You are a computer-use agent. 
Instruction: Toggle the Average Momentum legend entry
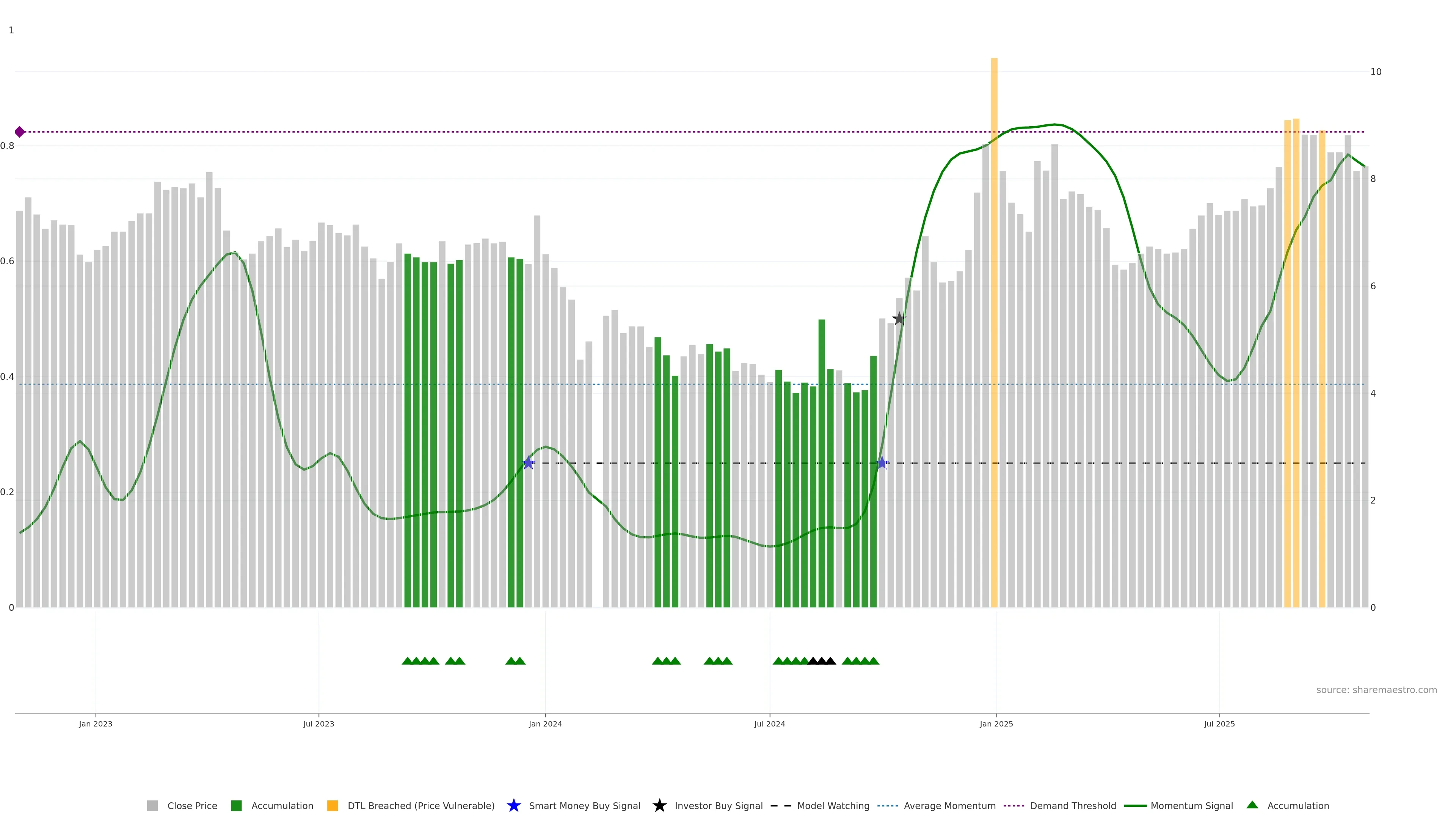pyautogui.click(x=949, y=805)
